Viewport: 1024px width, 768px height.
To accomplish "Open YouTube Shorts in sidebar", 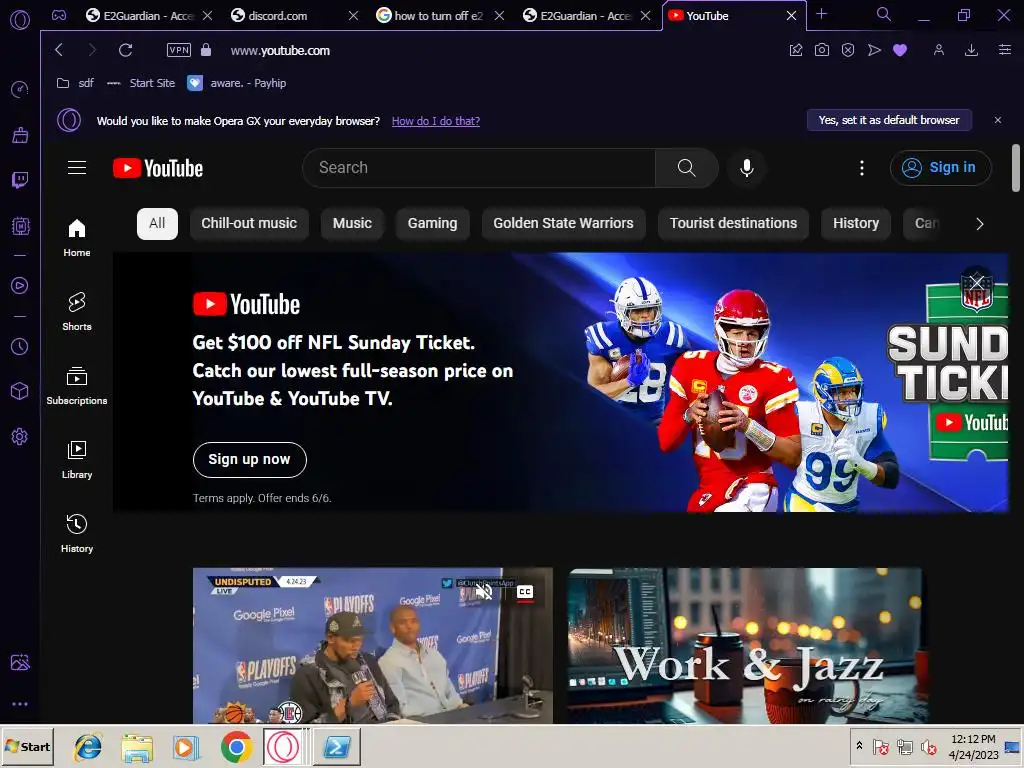I will 77,312.
